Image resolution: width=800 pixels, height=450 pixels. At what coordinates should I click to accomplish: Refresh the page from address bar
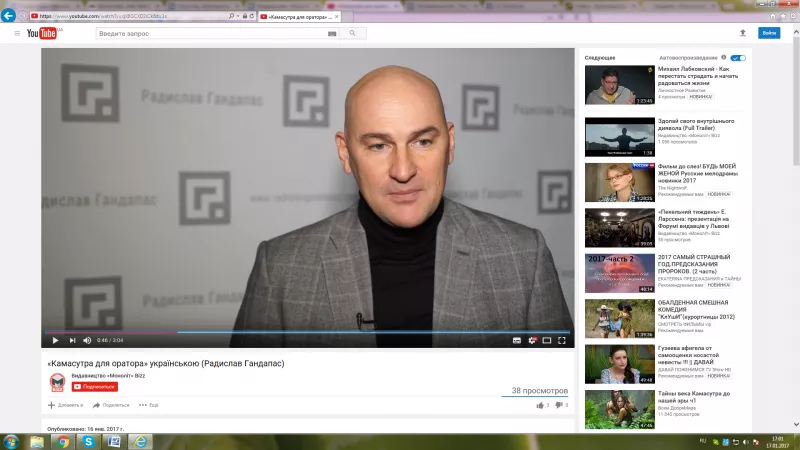click(x=252, y=16)
